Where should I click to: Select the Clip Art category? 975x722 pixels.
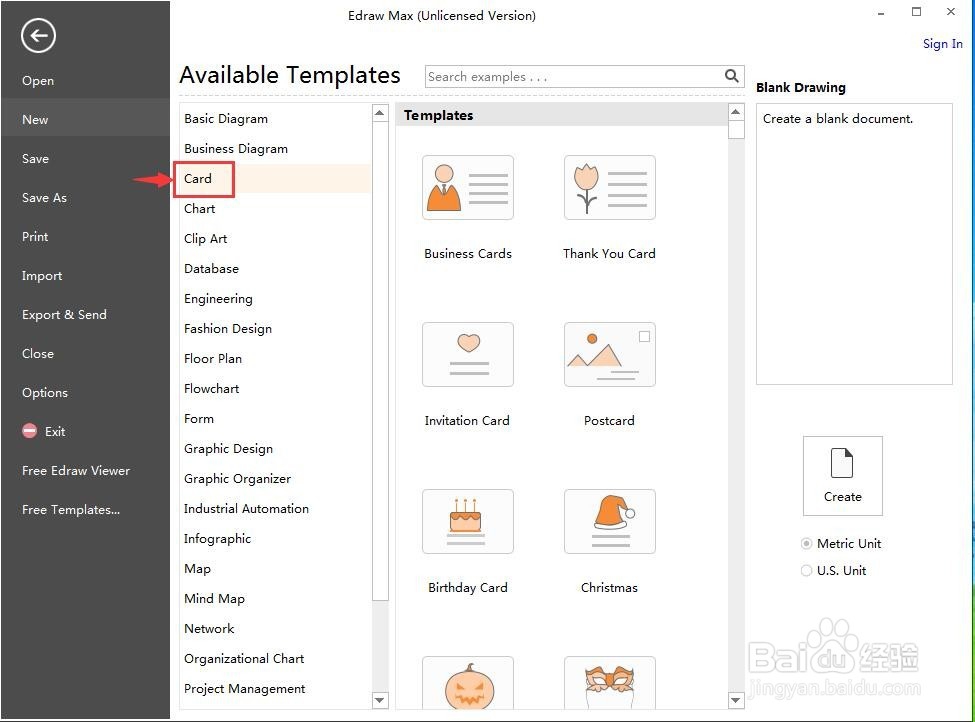click(205, 238)
